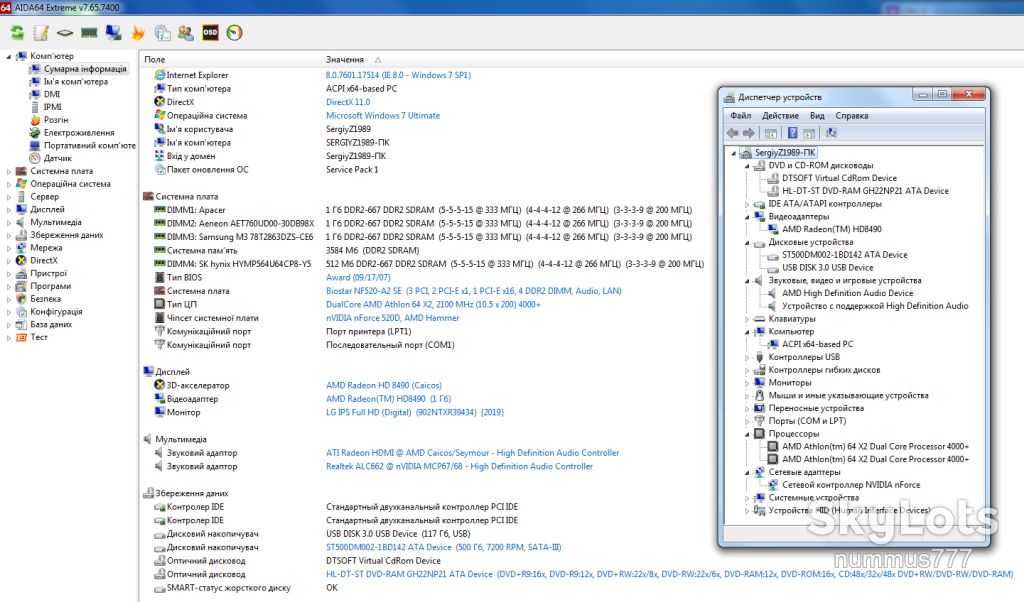Click the gear with window toolbar icon

[x=162, y=33]
